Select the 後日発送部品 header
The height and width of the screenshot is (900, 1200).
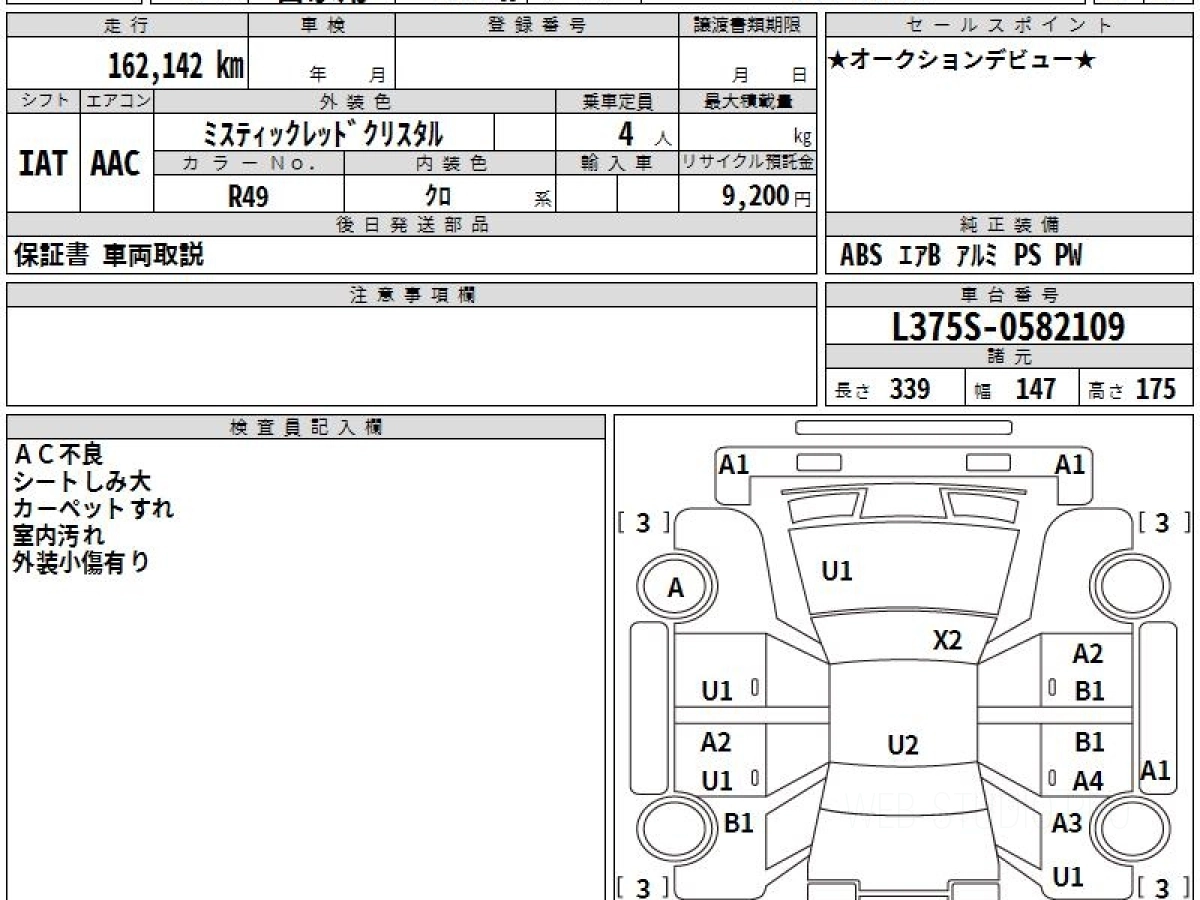[x=412, y=225]
